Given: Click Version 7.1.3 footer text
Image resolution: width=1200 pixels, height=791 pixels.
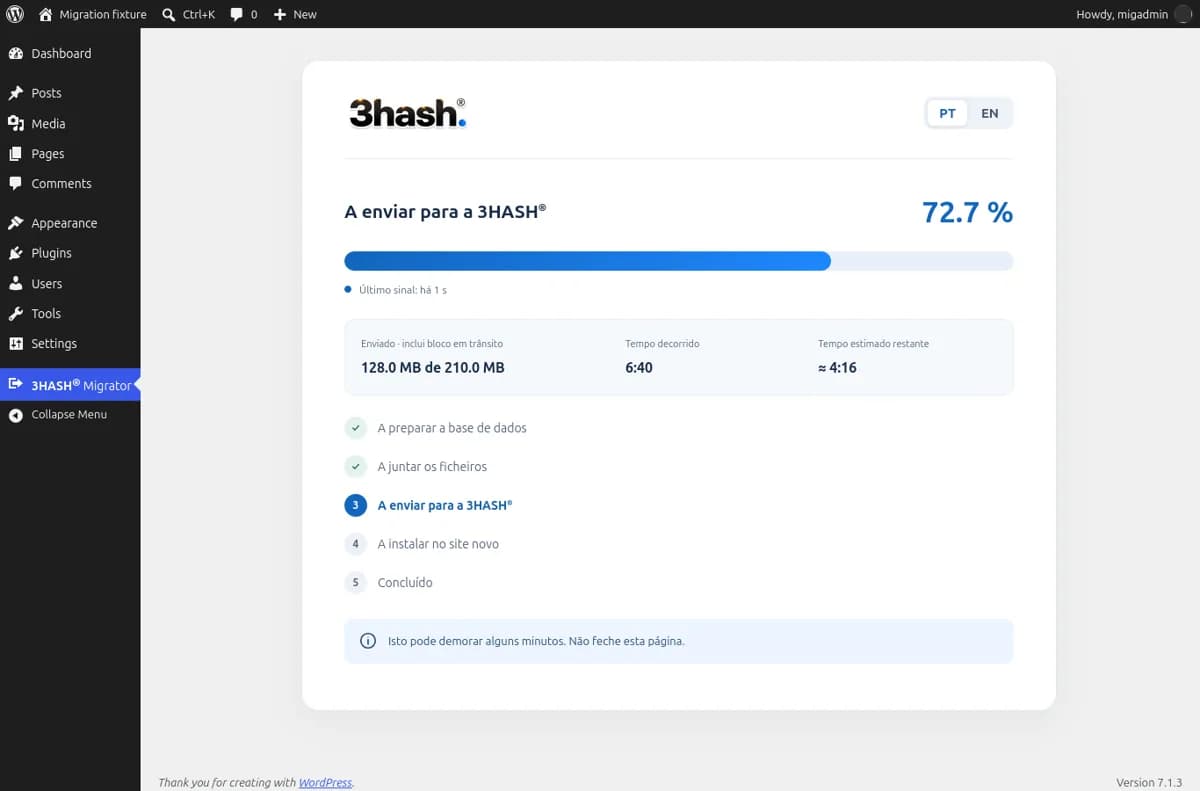Looking at the screenshot, I should pyautogui.click(x=1149, y=782).
